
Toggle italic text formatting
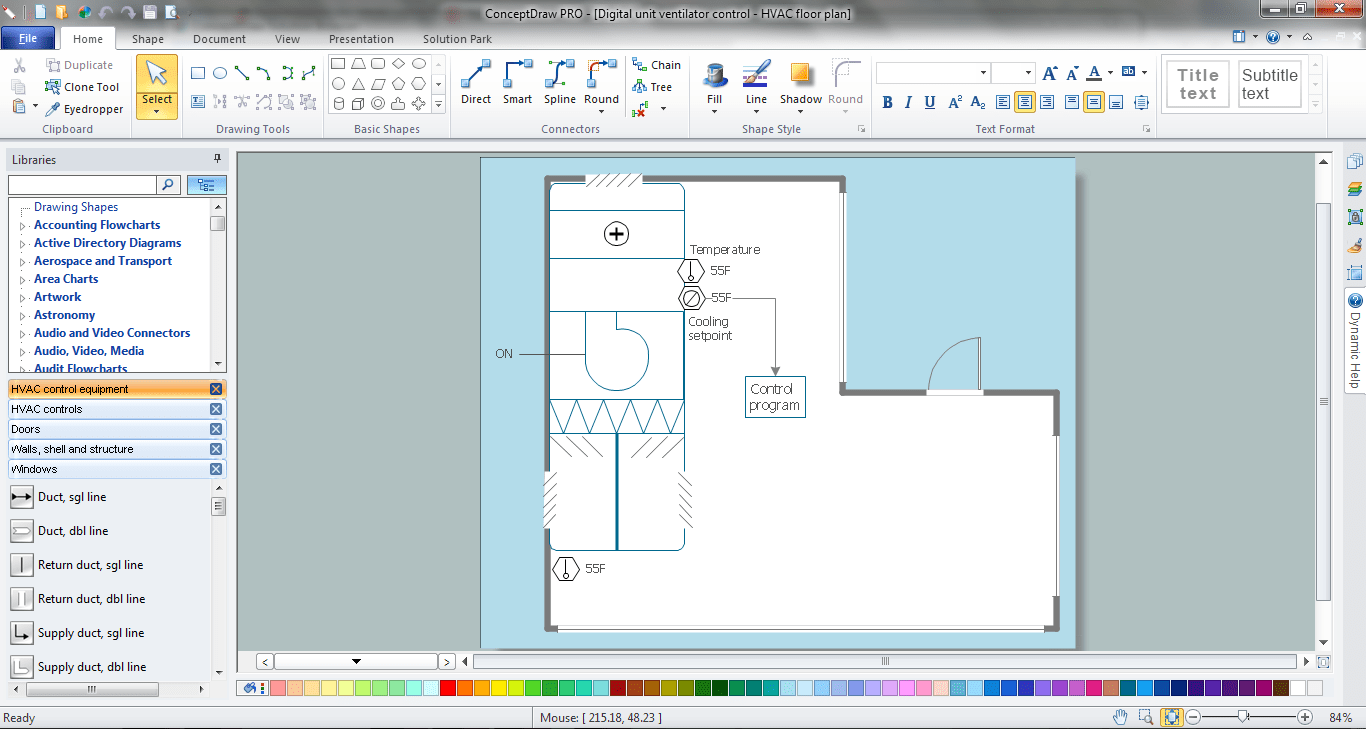pos(908,101)
